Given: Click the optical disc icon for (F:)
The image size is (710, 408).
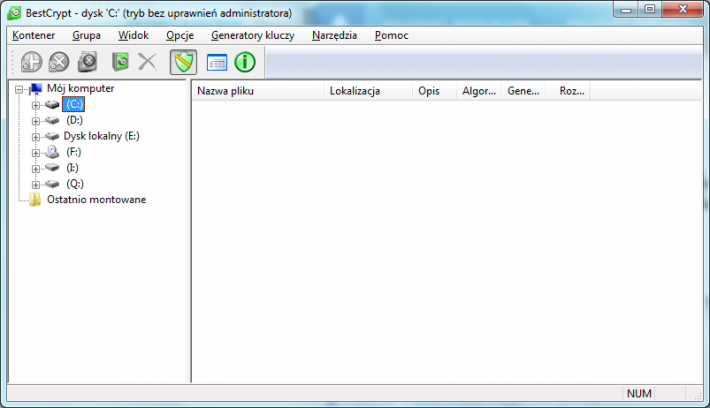Looking at the screenshot, I should (52, 152).
